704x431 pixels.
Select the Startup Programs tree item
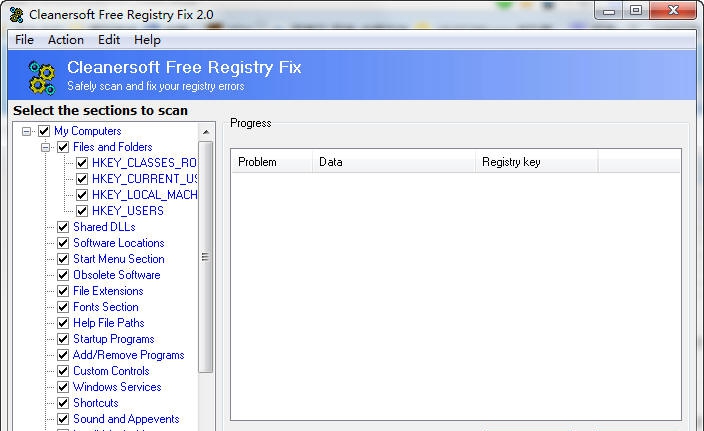pos(114,339)
